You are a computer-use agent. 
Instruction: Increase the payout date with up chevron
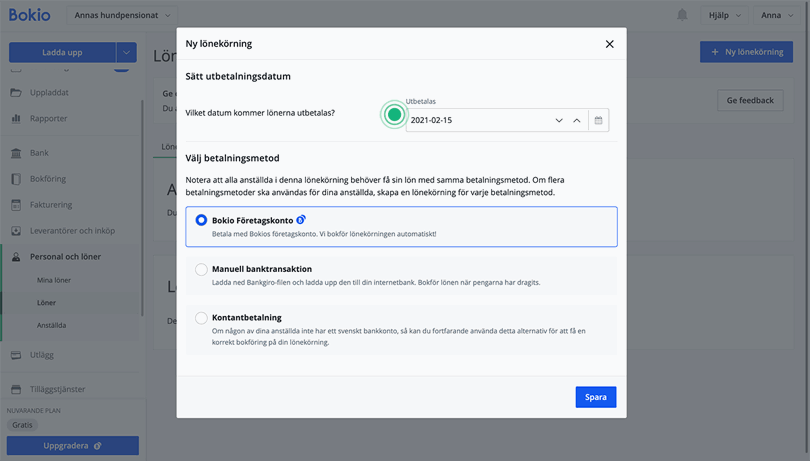coord(577,120)
